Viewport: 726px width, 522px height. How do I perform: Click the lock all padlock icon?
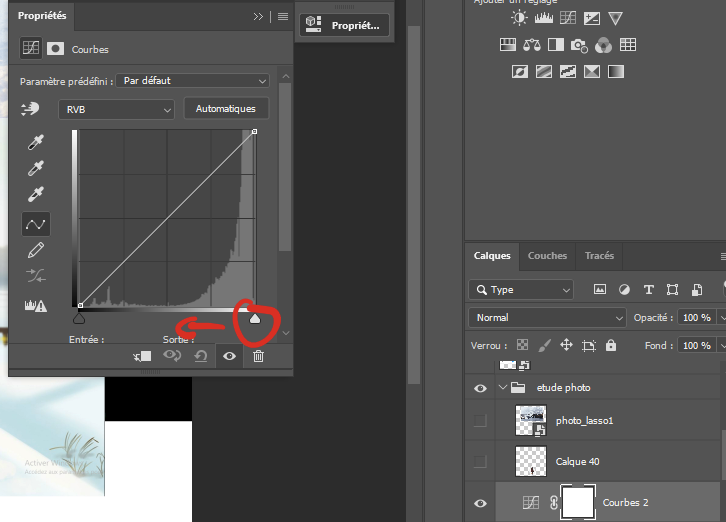(x=611, y=345)
